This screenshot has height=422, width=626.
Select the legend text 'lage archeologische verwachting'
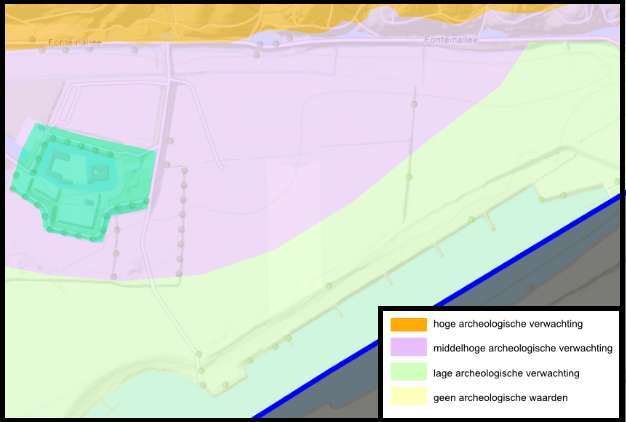(506, 373)
